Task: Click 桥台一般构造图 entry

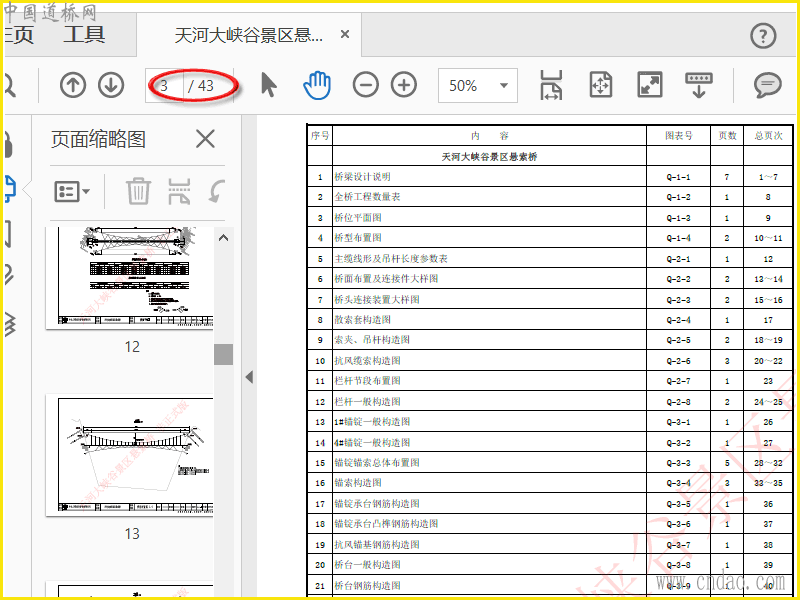Action: coord(367,565)
